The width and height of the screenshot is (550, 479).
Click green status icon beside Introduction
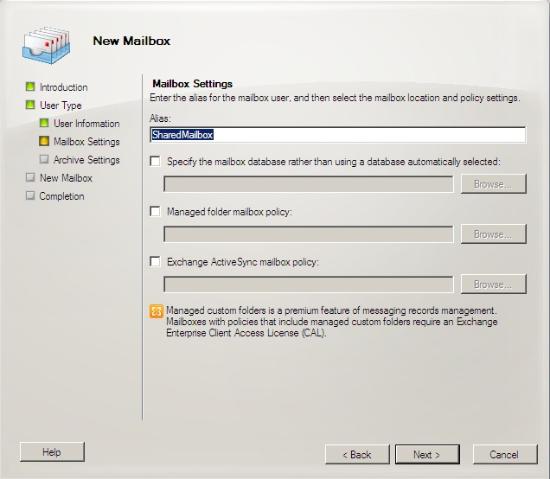coord(31,87)
